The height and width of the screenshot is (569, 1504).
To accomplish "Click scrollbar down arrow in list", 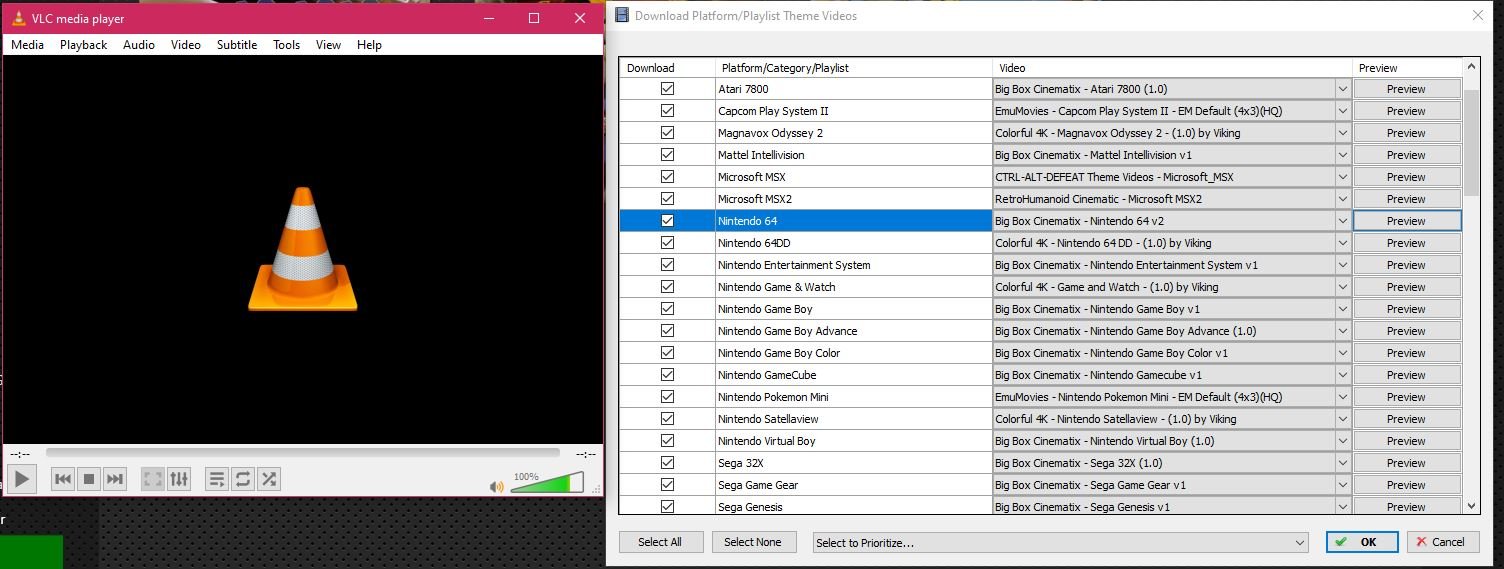I will coord(1471,506).
